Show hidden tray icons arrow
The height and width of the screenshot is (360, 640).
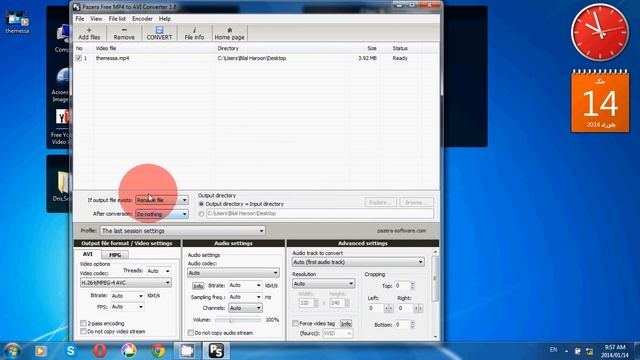[566, 351]
